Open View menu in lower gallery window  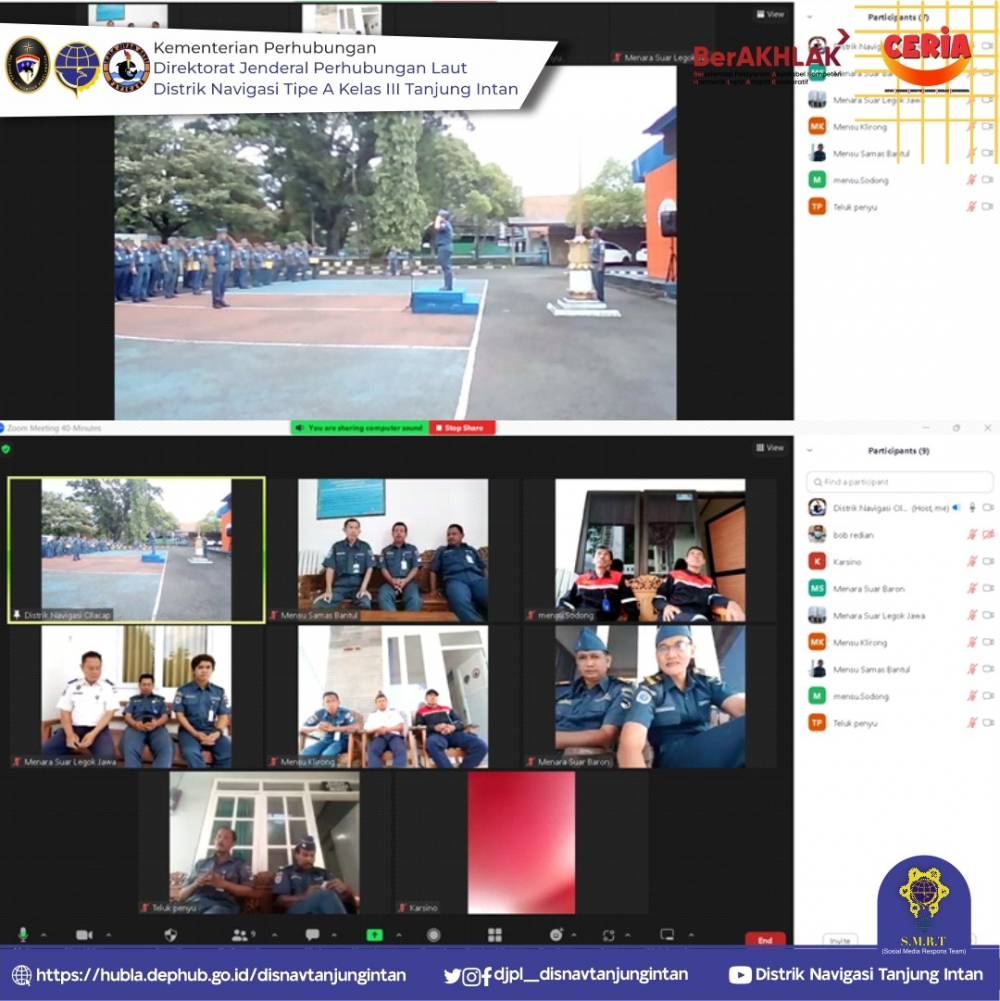(769, 448)
